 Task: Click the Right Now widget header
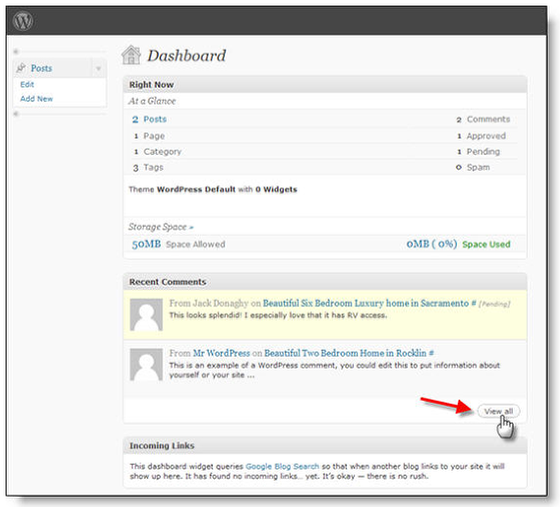tap(325, 85)
